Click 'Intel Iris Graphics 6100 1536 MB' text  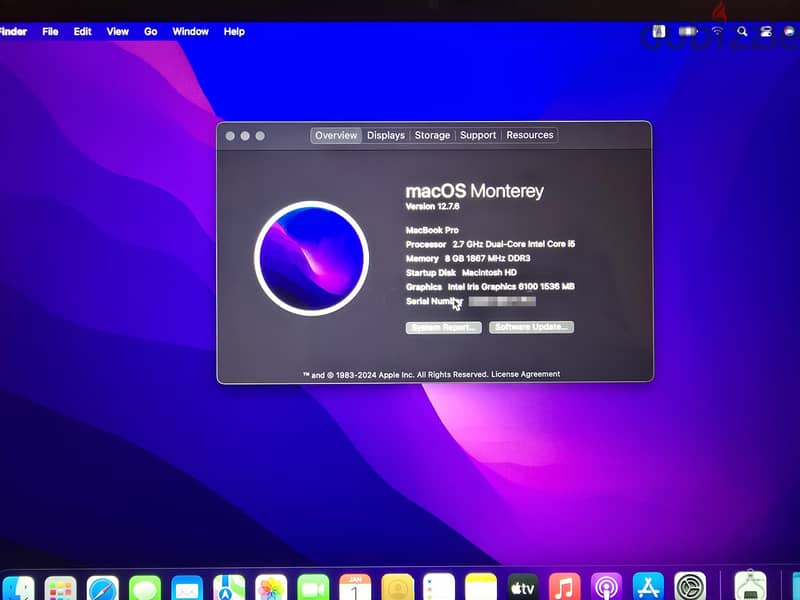511,287
